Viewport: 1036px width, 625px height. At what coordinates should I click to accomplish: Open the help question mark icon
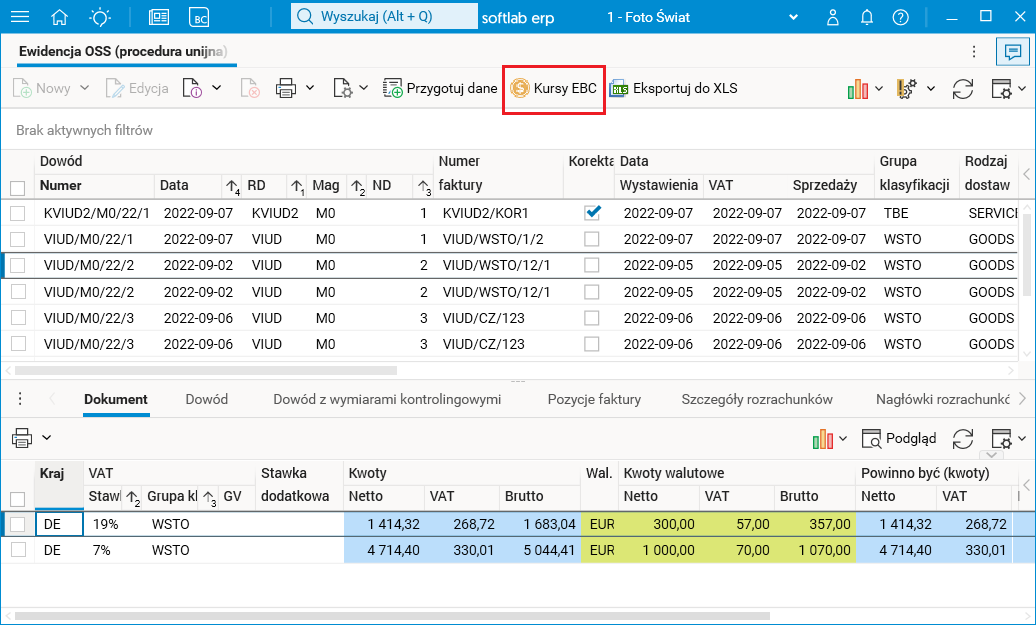pos(900,17)
